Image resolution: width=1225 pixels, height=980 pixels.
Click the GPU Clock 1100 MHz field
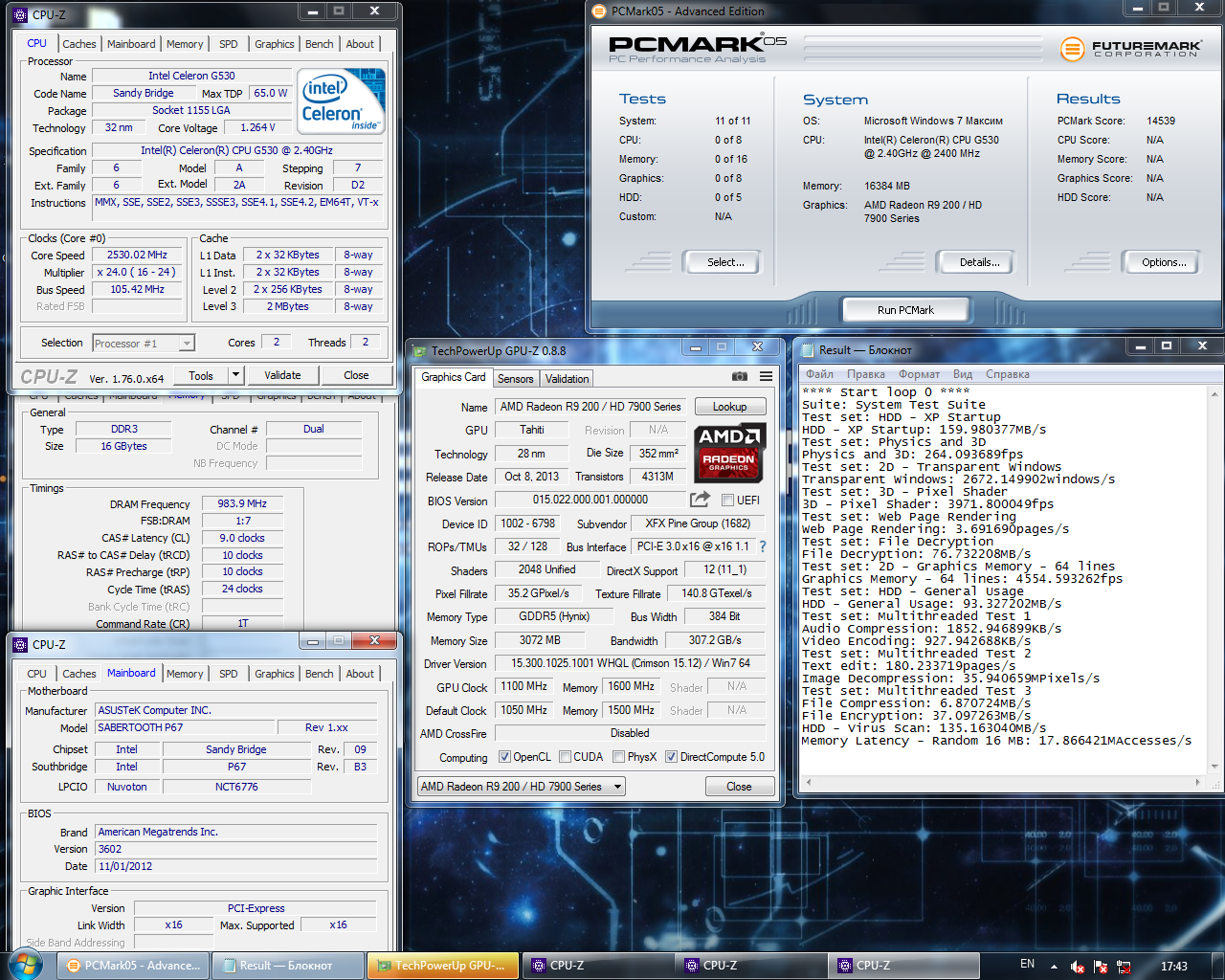pyautogui.click(x=523, y=686)
